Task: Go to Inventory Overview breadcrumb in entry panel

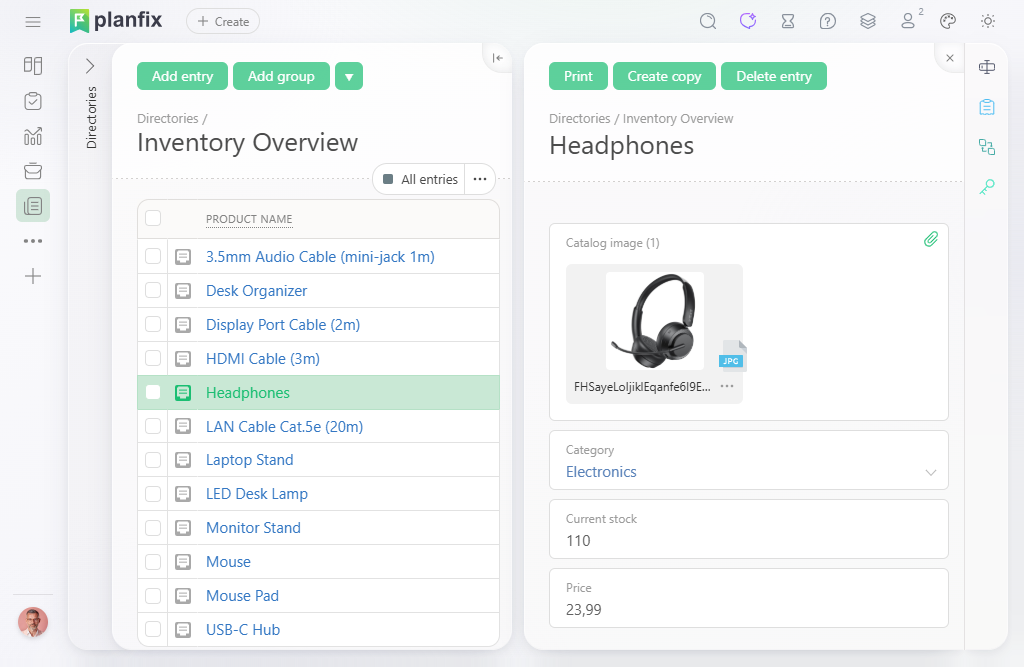Action: click(x=678, y=118)
